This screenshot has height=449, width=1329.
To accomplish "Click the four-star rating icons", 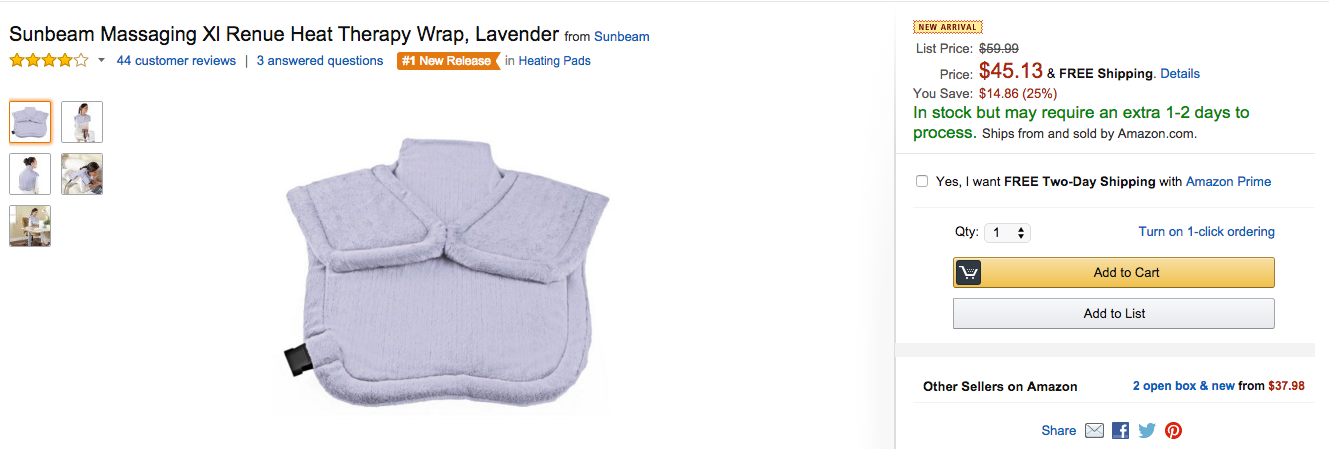I will pyautogui.click(x=49, y=61).
